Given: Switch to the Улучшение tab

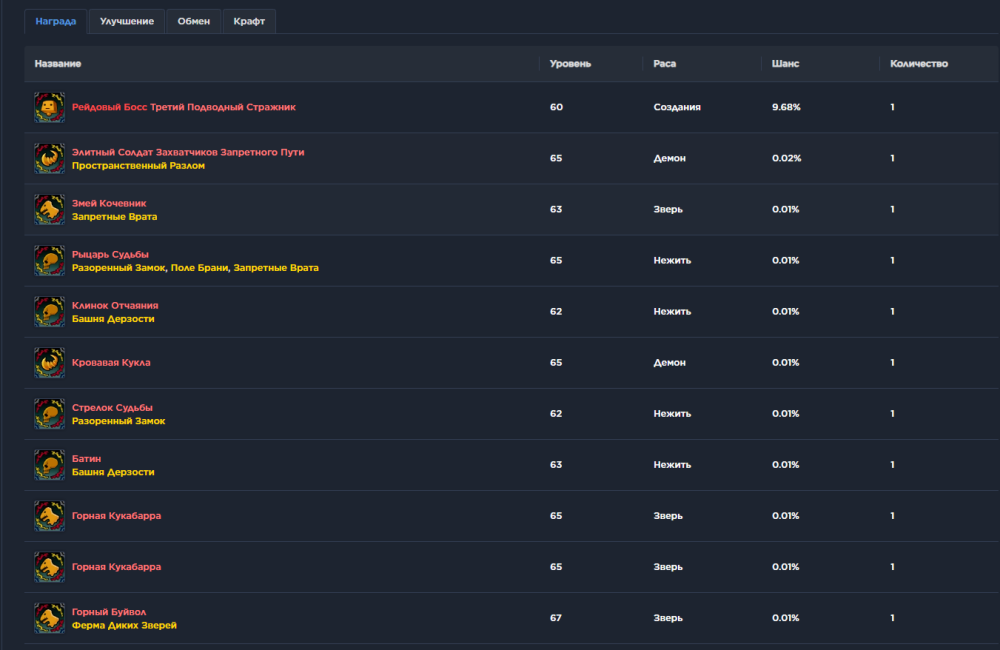Looking at the screenshot, I should click(x=127, y=21).
